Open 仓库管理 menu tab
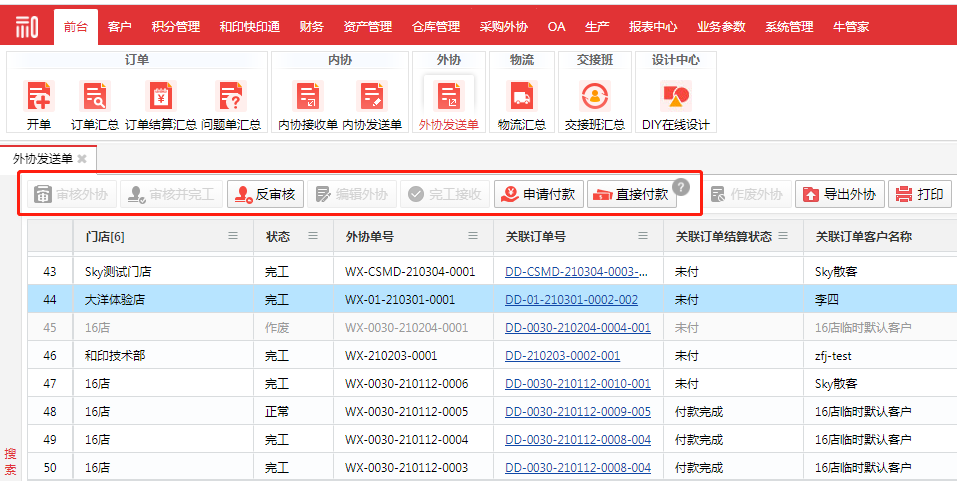The image size is (957, 481). 435,27
